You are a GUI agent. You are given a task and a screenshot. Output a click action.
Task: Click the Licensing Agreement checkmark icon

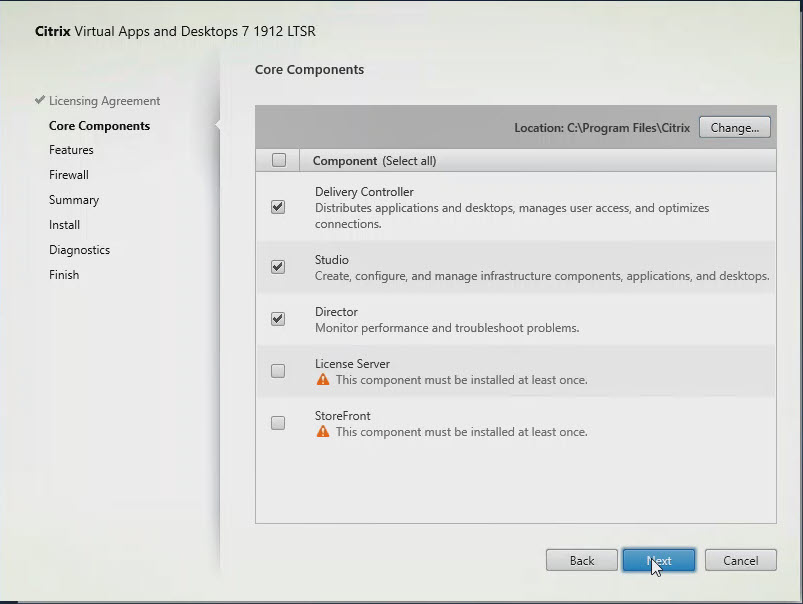click(x=40, y=100)
